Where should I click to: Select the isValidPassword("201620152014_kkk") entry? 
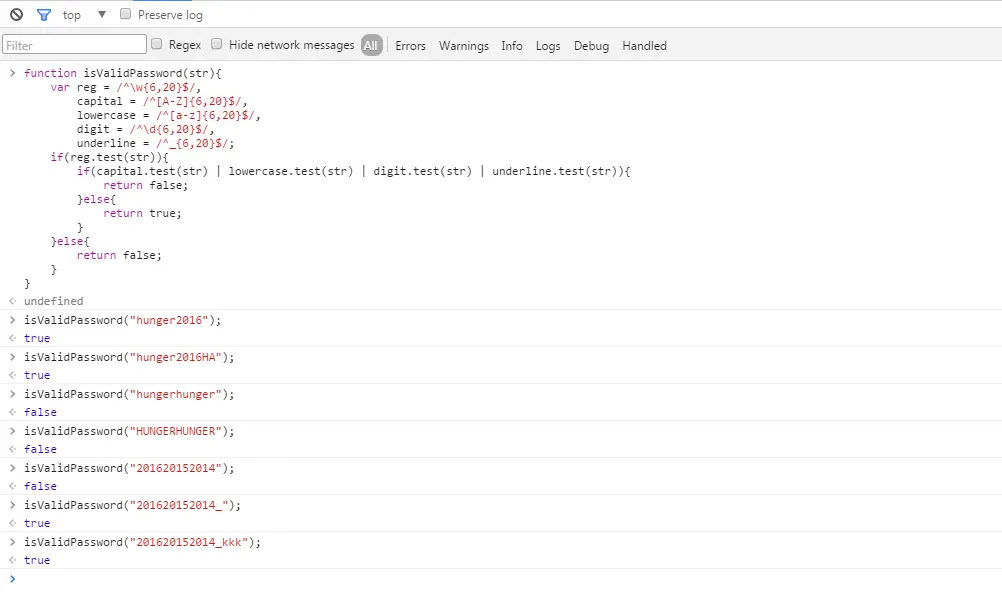pyautogui.click(x=143, y=542)
